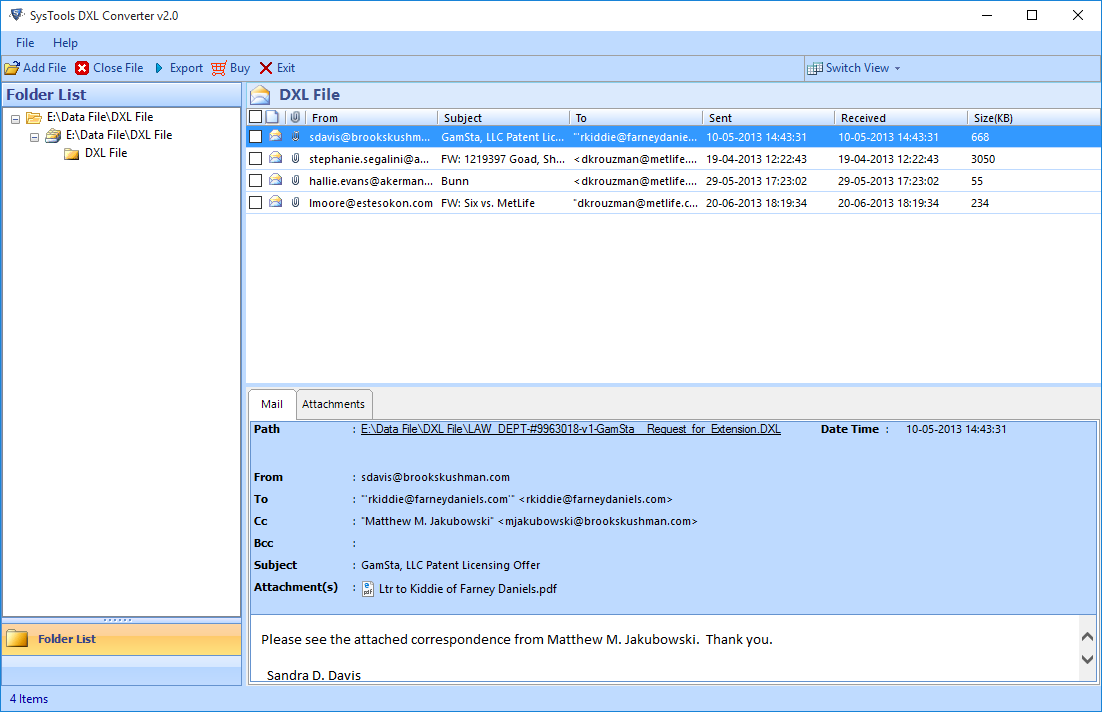Open the Help menu
Screen dimensions: 1102x712
click(65, 43)
